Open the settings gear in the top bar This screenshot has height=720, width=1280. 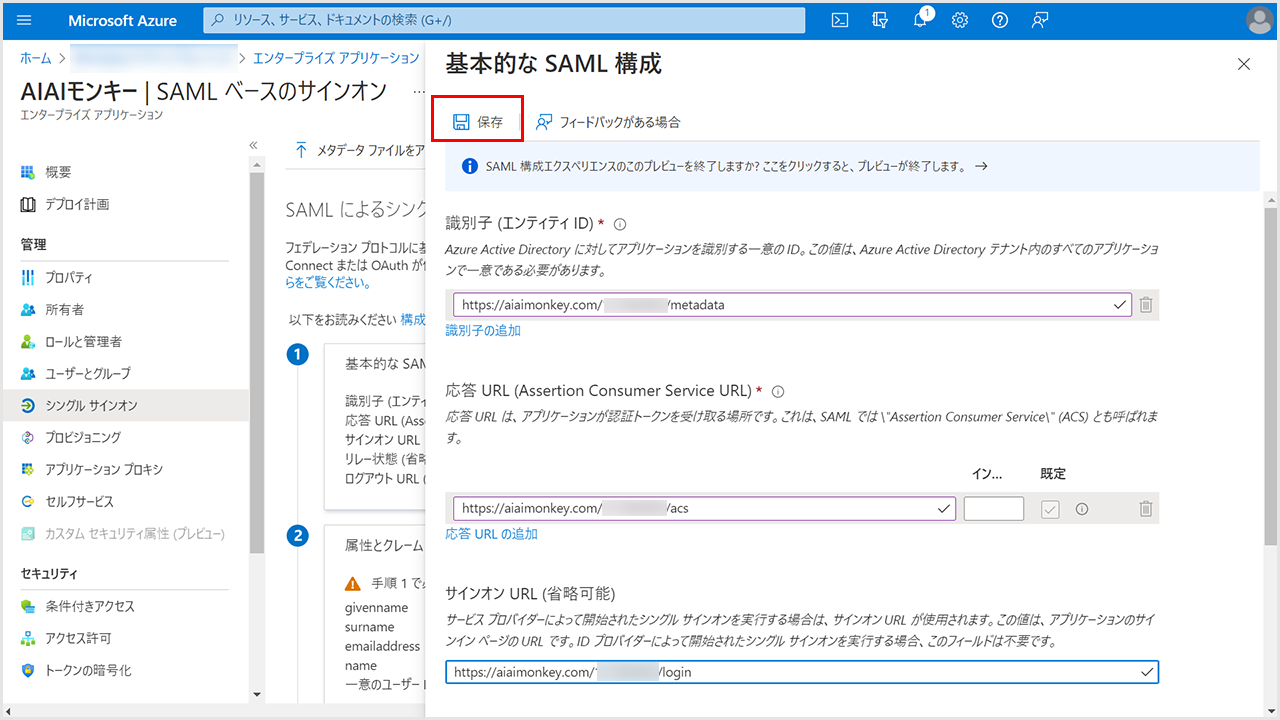coord(960,20)
